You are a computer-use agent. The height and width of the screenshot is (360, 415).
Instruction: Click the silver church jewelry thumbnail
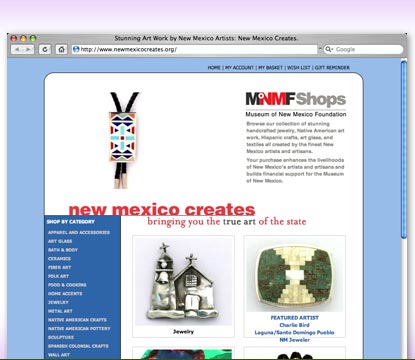coord(183,281)
